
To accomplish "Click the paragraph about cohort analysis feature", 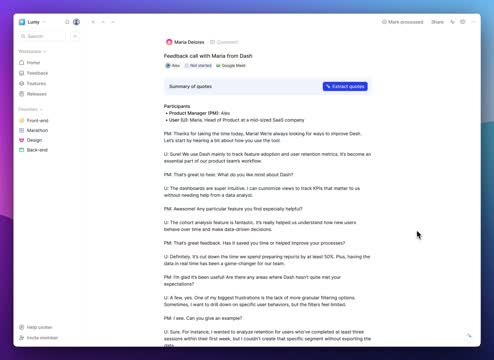I will [260, 226].
